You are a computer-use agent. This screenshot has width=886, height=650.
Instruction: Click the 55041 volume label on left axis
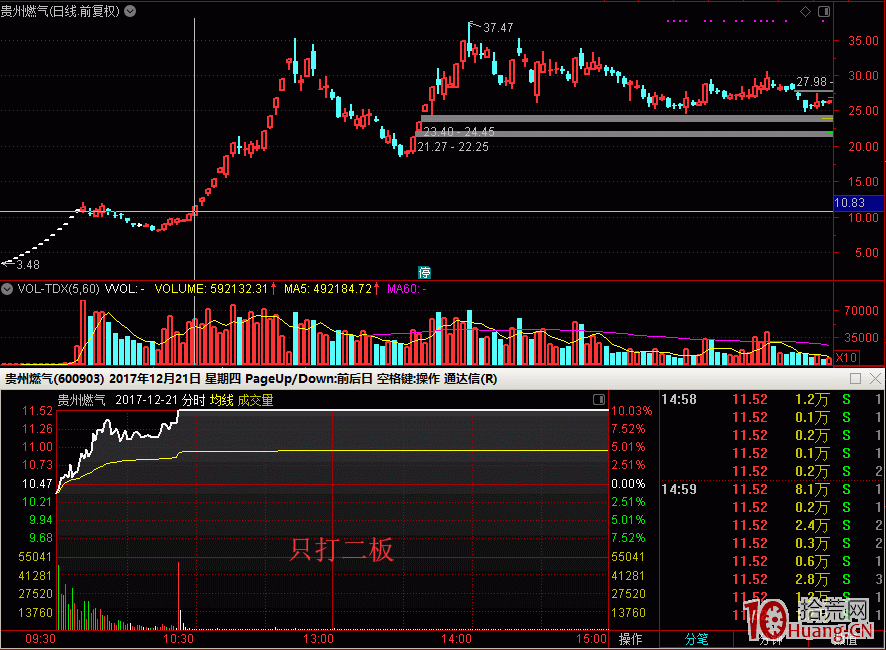(x=35, y=557)
